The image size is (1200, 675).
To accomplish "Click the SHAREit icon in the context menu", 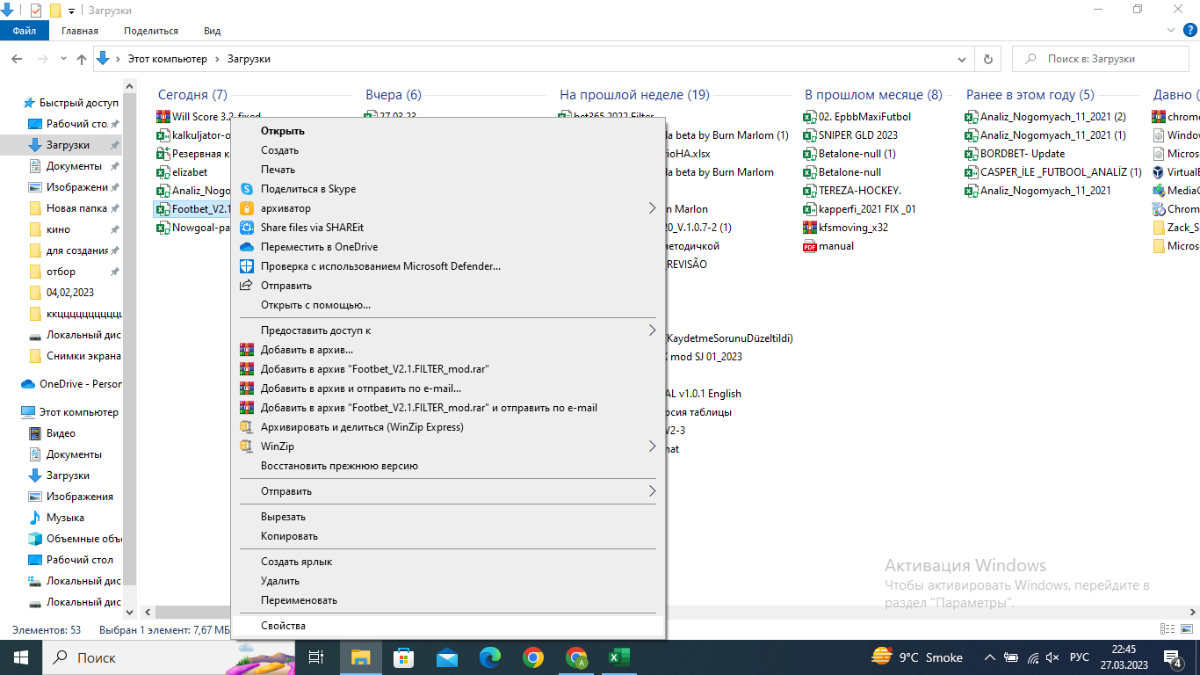I will point(247,227).
